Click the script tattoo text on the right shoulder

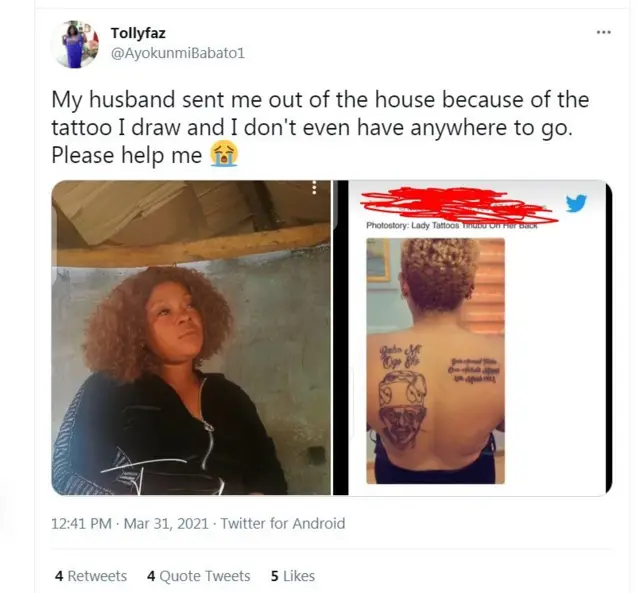[472, 371]
